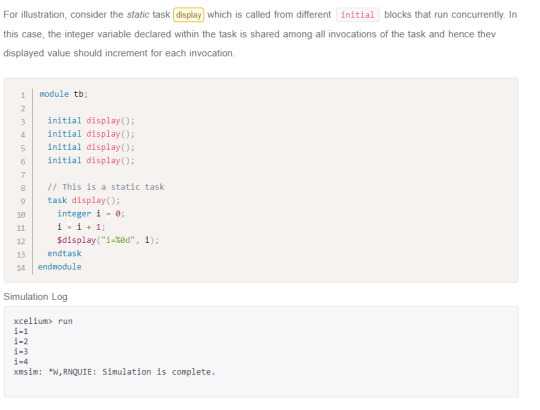Click line number 9 in the code gutter
Screen dimensions: 540x410
click(x=23, y=201)
